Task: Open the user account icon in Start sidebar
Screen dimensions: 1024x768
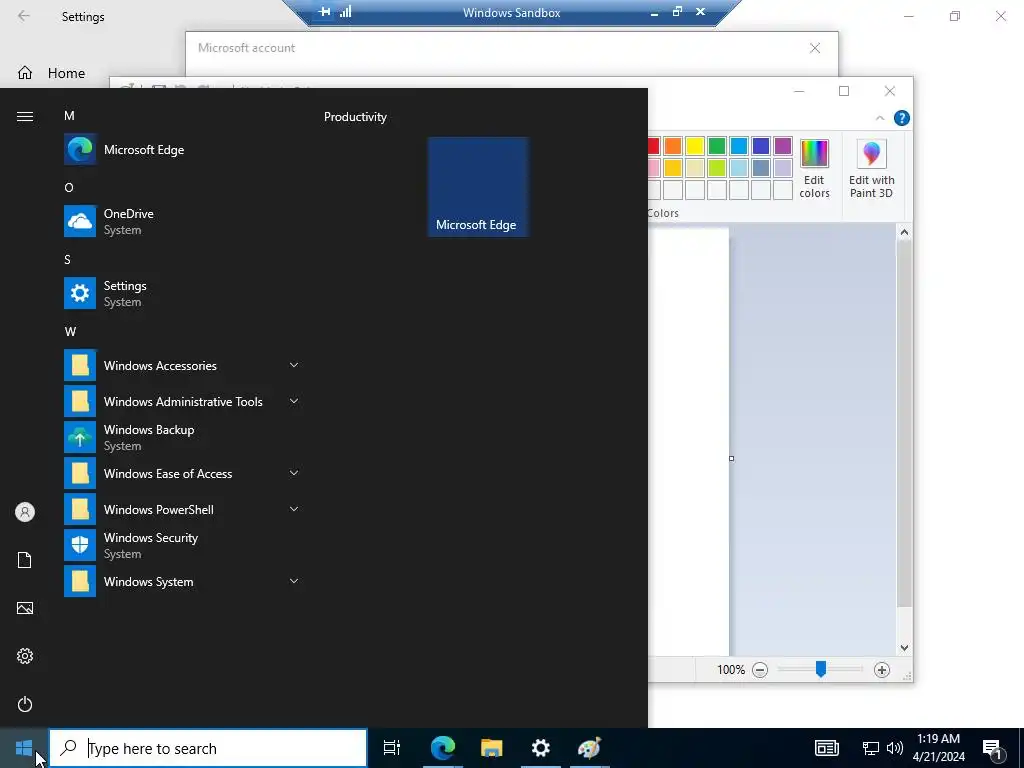Action: point(25,512)
